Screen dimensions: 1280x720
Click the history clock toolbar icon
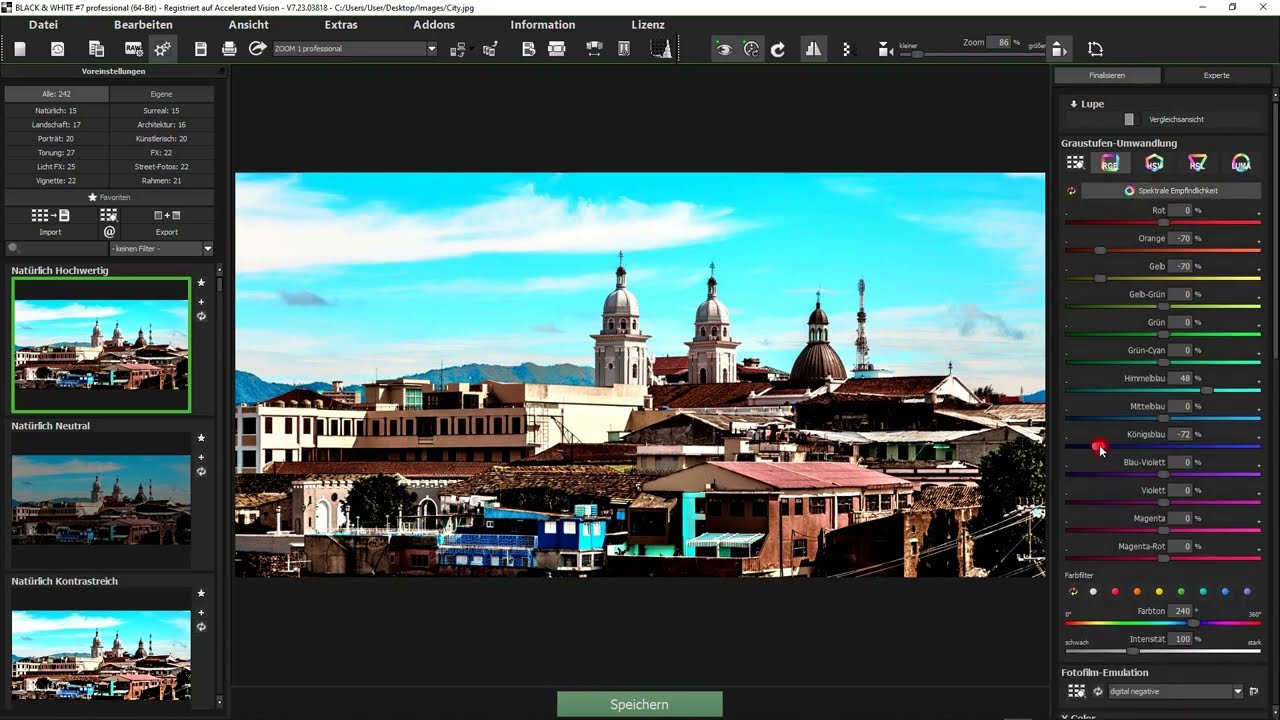pyautogui.click(x=58, y=49)
